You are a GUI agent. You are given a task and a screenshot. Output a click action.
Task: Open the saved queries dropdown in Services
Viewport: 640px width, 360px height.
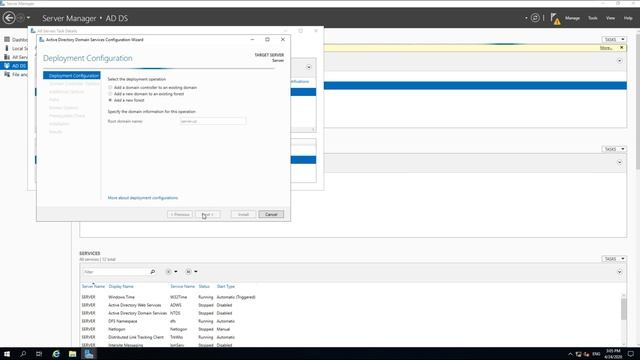point(191,272)
